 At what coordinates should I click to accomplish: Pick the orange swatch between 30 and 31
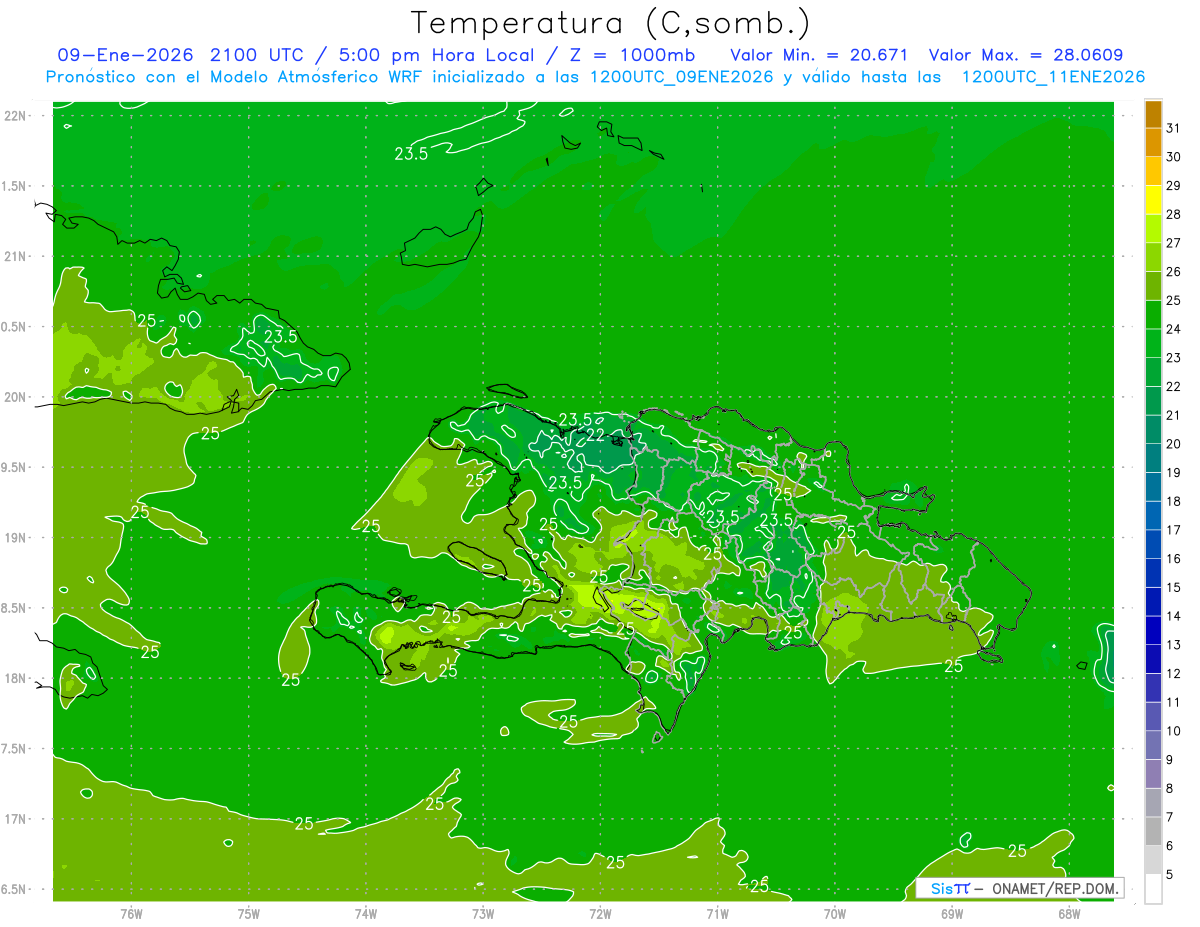(x=1153, y=142)
